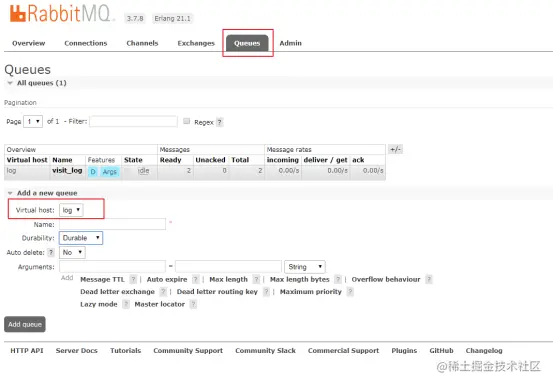Sort by Ready messages column

point(170,160)
